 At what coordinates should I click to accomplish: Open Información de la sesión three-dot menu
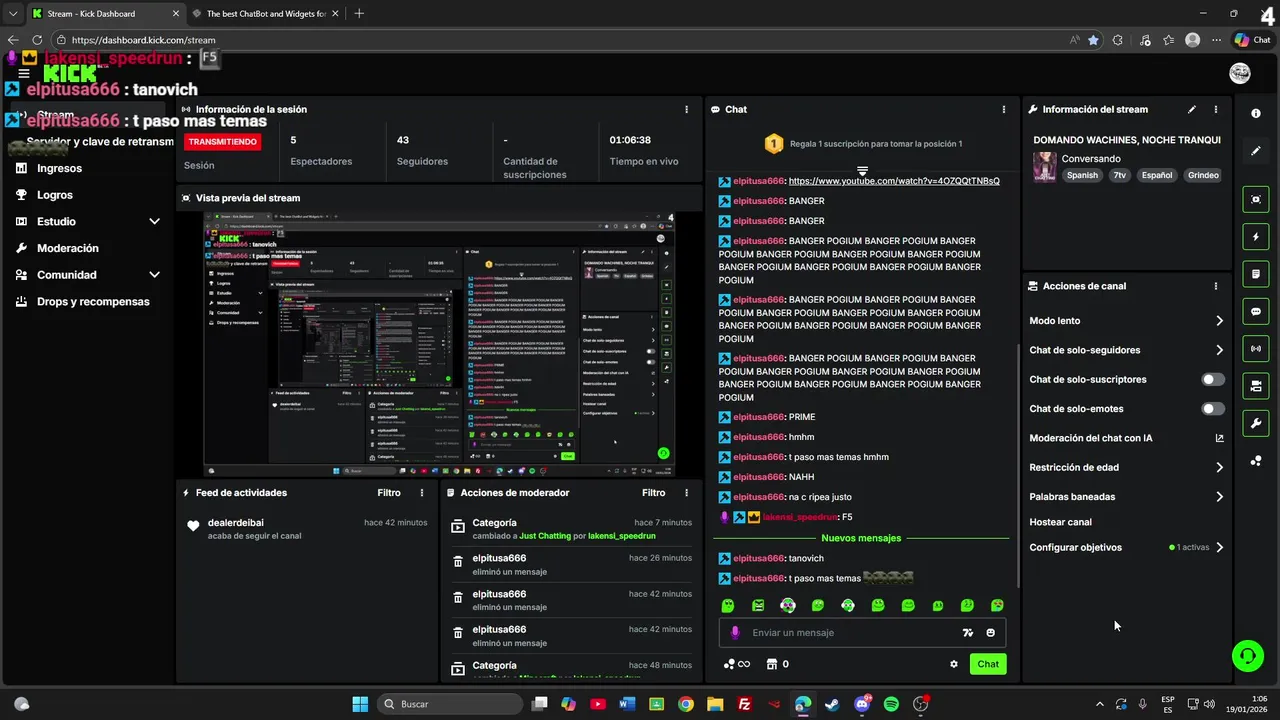click(686, 110)
